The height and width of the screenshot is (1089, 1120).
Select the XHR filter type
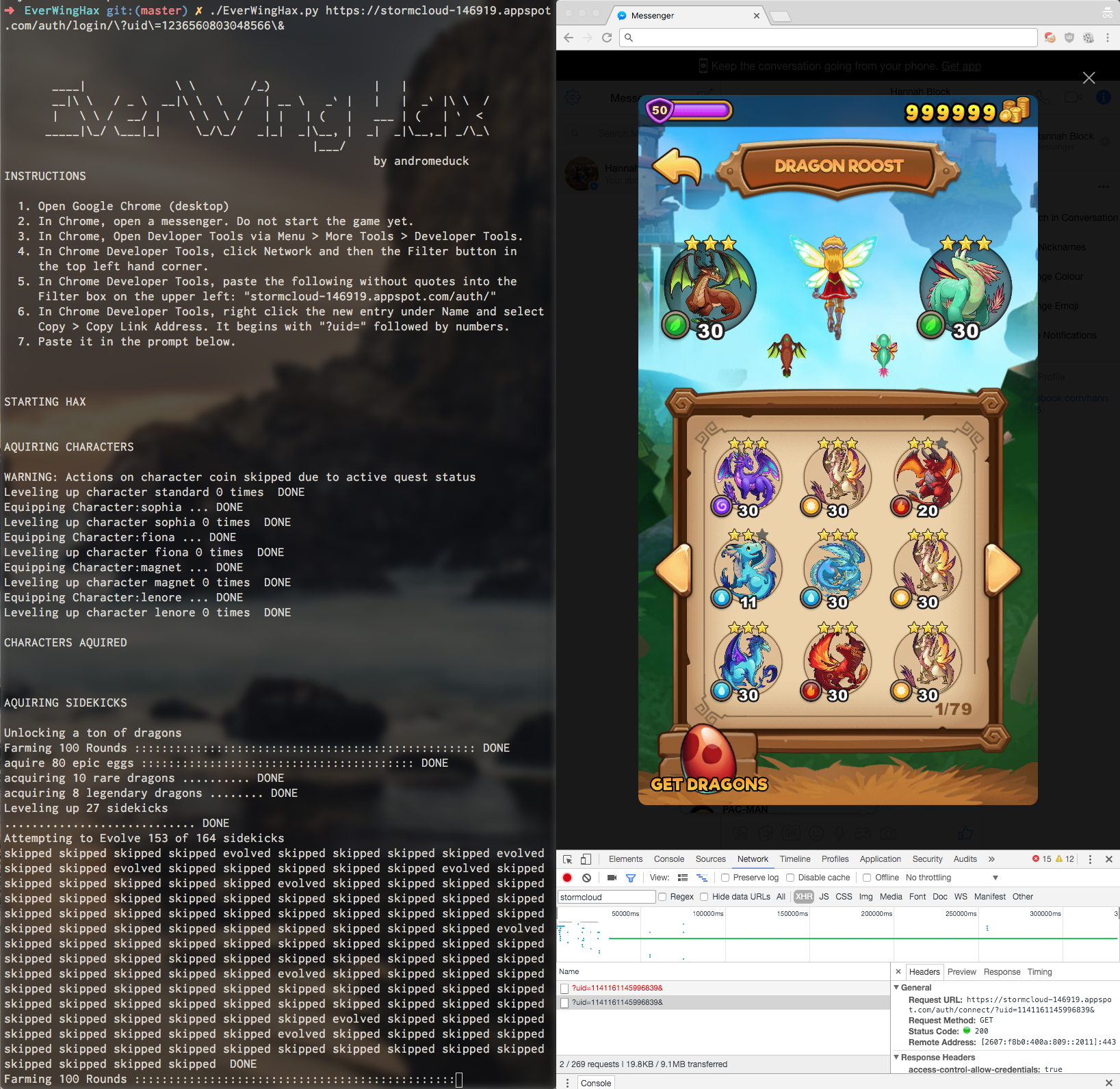click(804, 897)
